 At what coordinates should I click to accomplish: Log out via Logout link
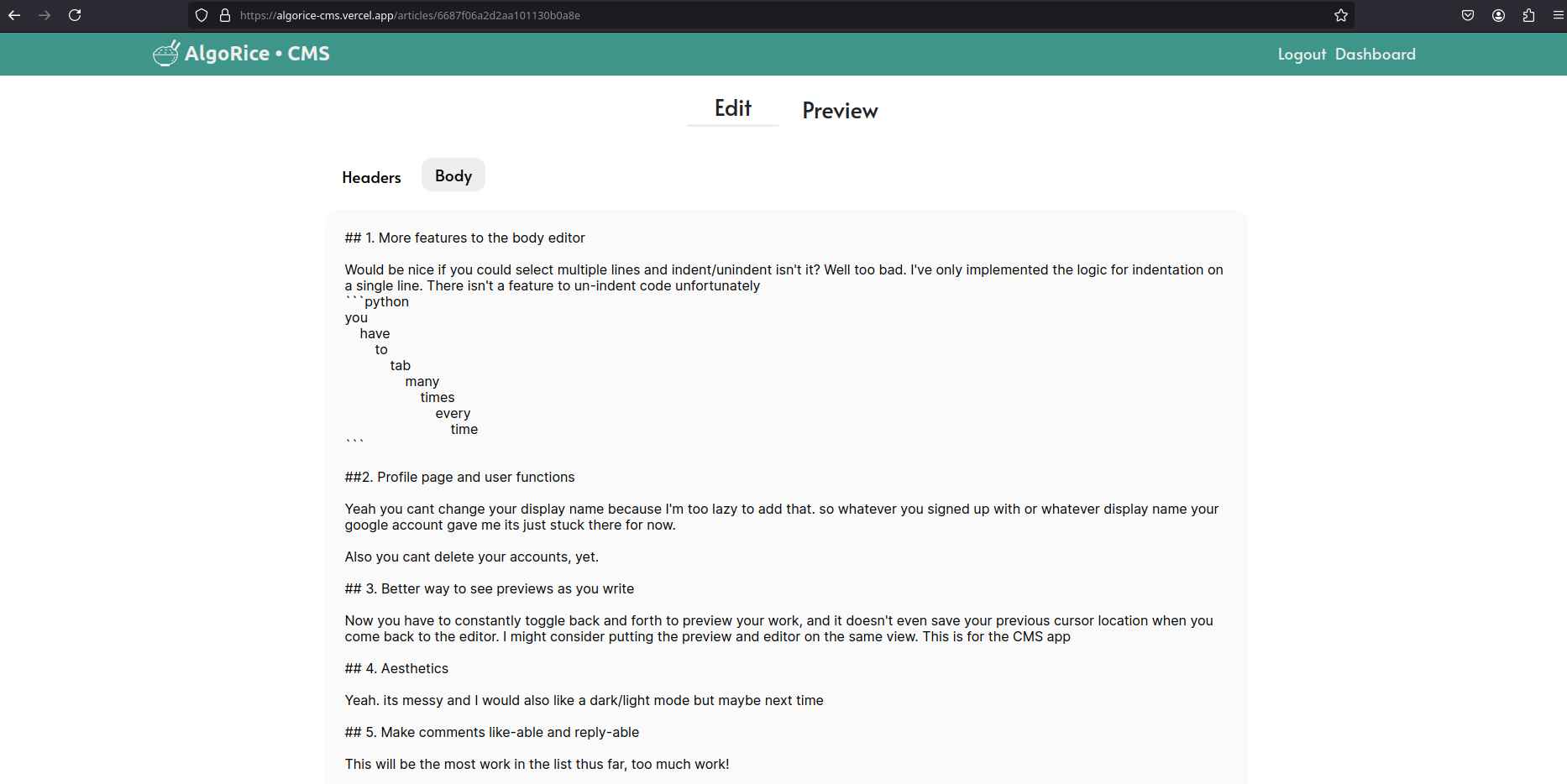coord(1302,55)
